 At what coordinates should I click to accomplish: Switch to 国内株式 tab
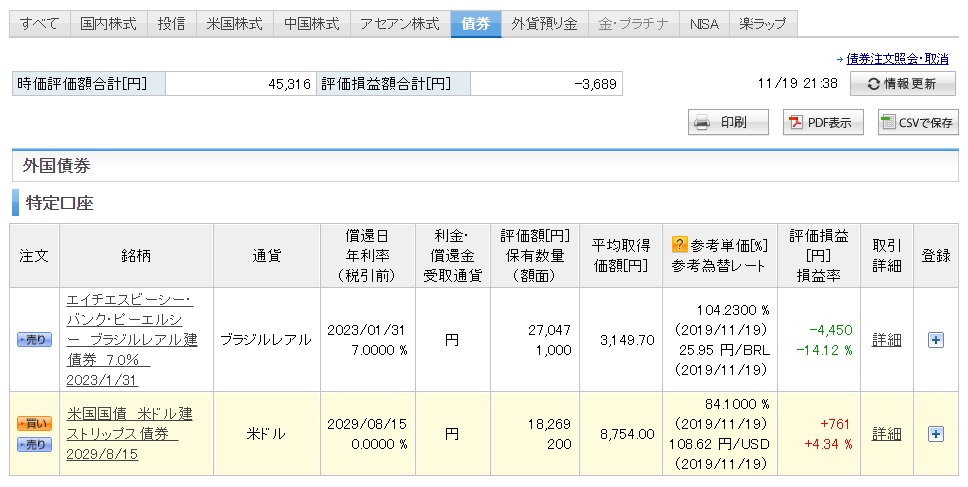coord(109,24)
